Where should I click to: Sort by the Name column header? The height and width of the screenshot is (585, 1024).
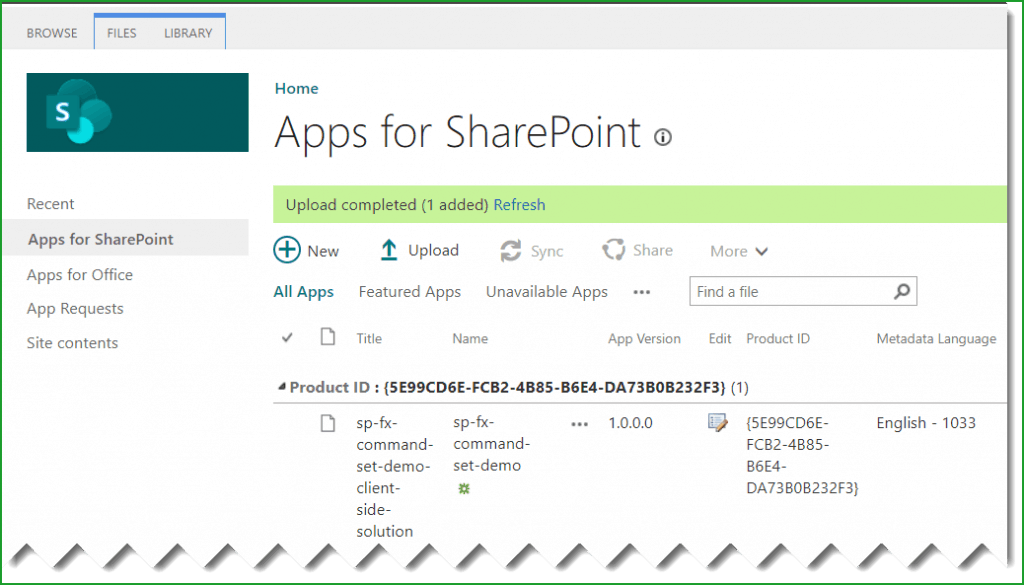[470, 339]
